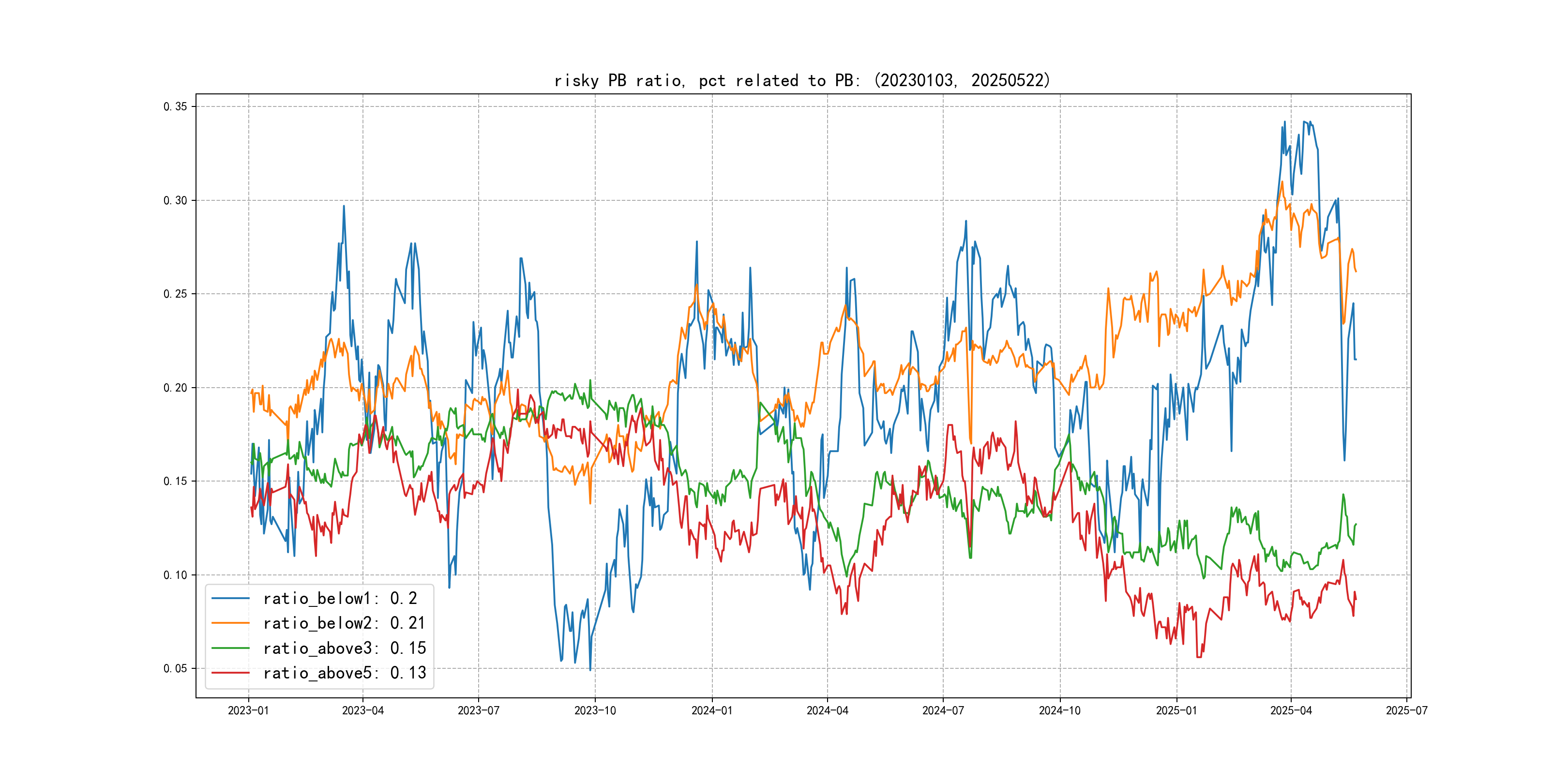Click the 2023-07 x-axis tick label

pos(479,710)
